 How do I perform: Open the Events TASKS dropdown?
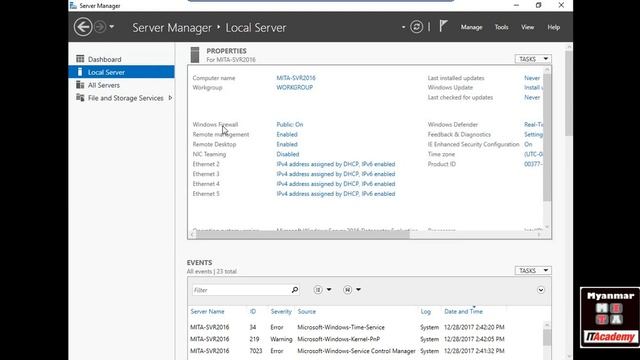point(533,271)
